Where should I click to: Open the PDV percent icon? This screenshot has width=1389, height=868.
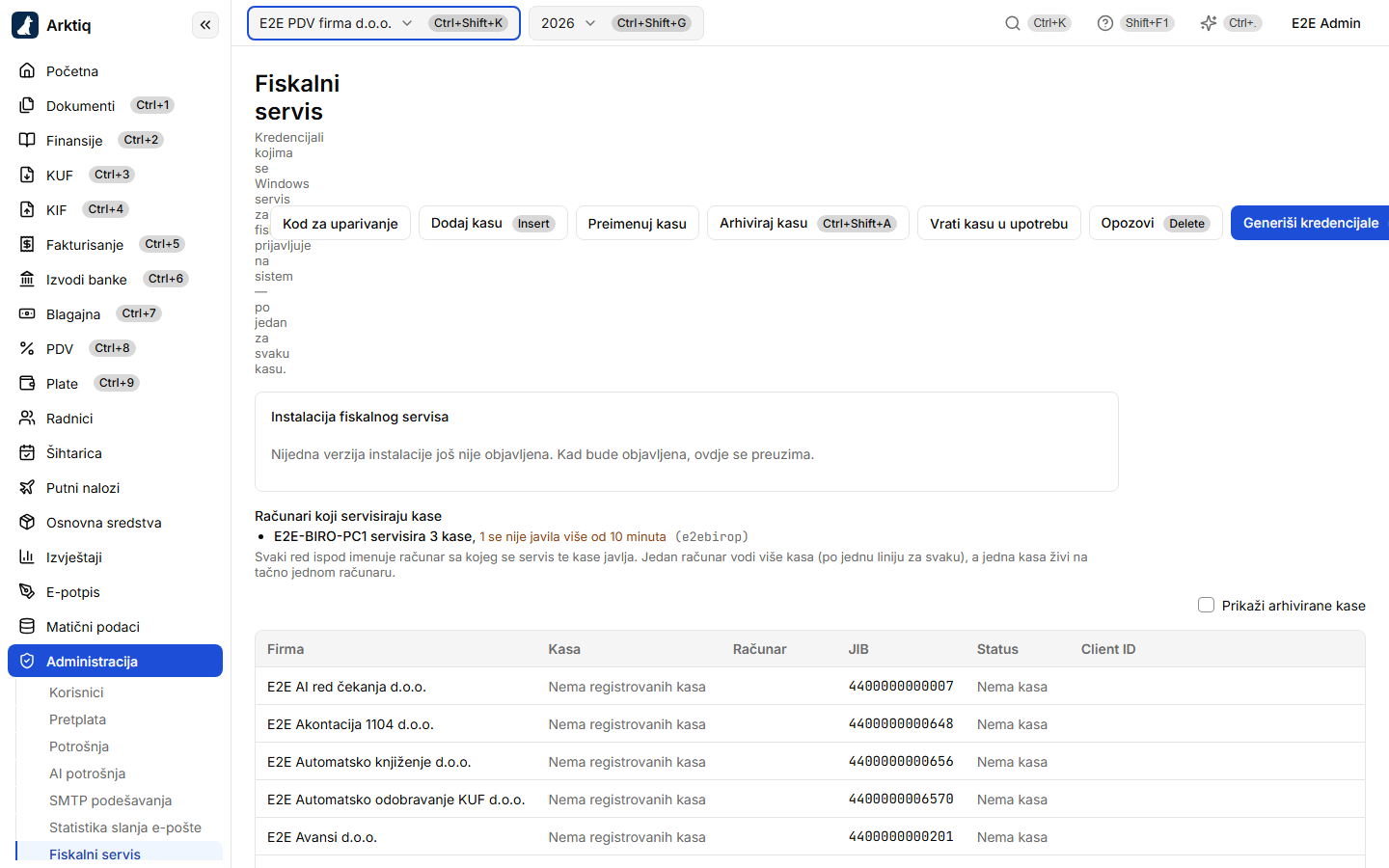pos(27,348)
